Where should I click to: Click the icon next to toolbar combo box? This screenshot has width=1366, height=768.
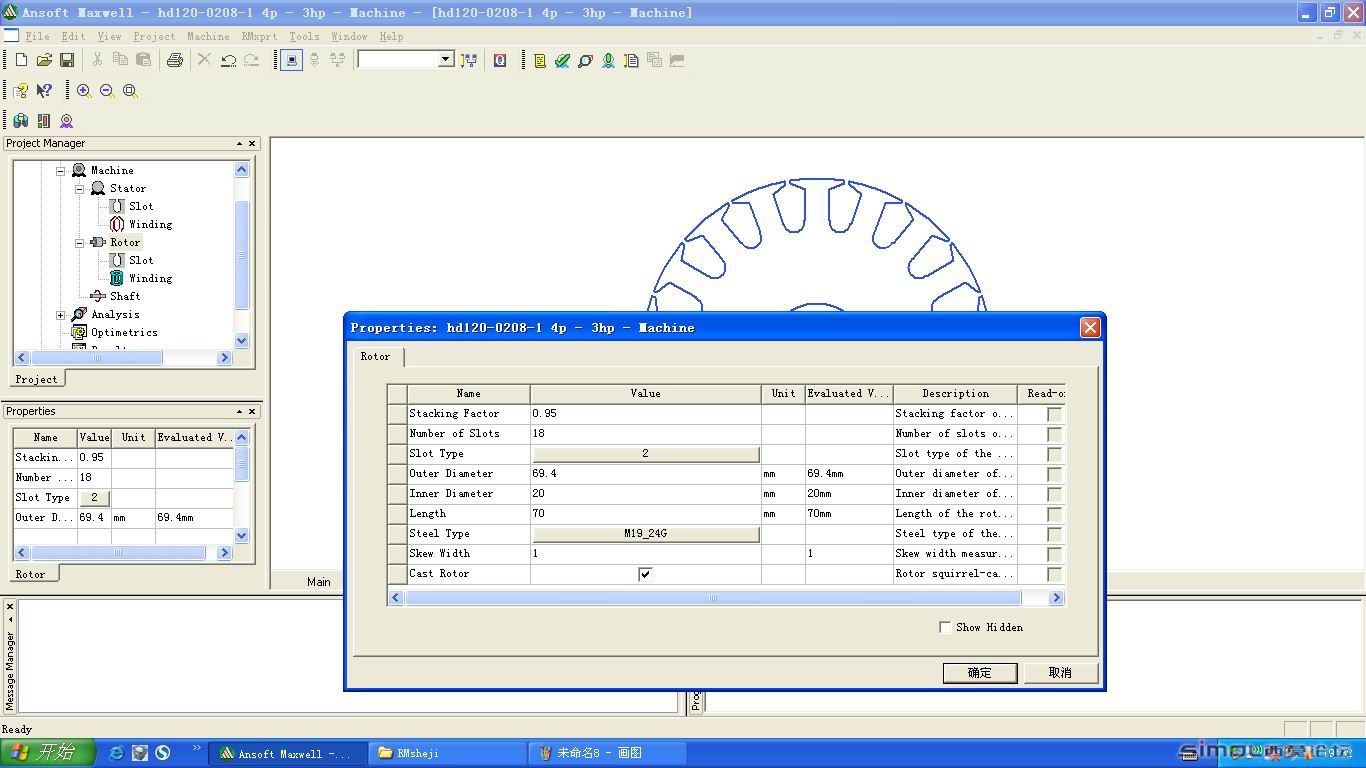tap(469, 60)
